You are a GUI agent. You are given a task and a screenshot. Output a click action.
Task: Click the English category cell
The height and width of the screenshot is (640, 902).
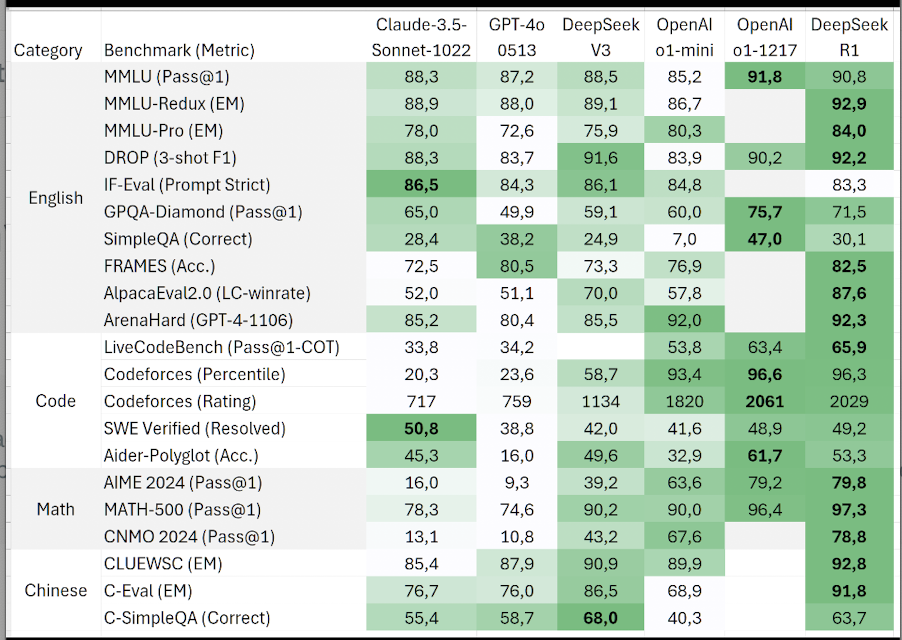click(x=56, y=197)
